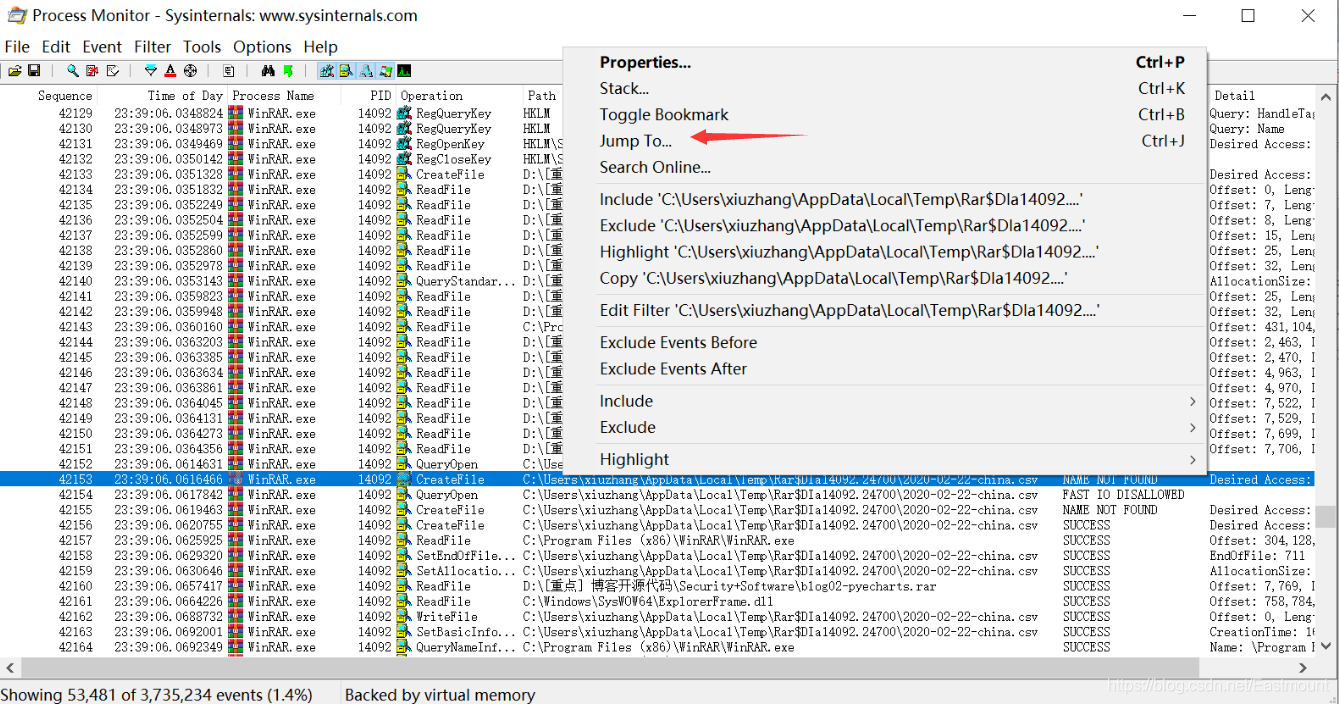Select Exclude Events Before entry
Image resolution: width=1339 pixels, height=704 pixels.
(x=678, y=343)
